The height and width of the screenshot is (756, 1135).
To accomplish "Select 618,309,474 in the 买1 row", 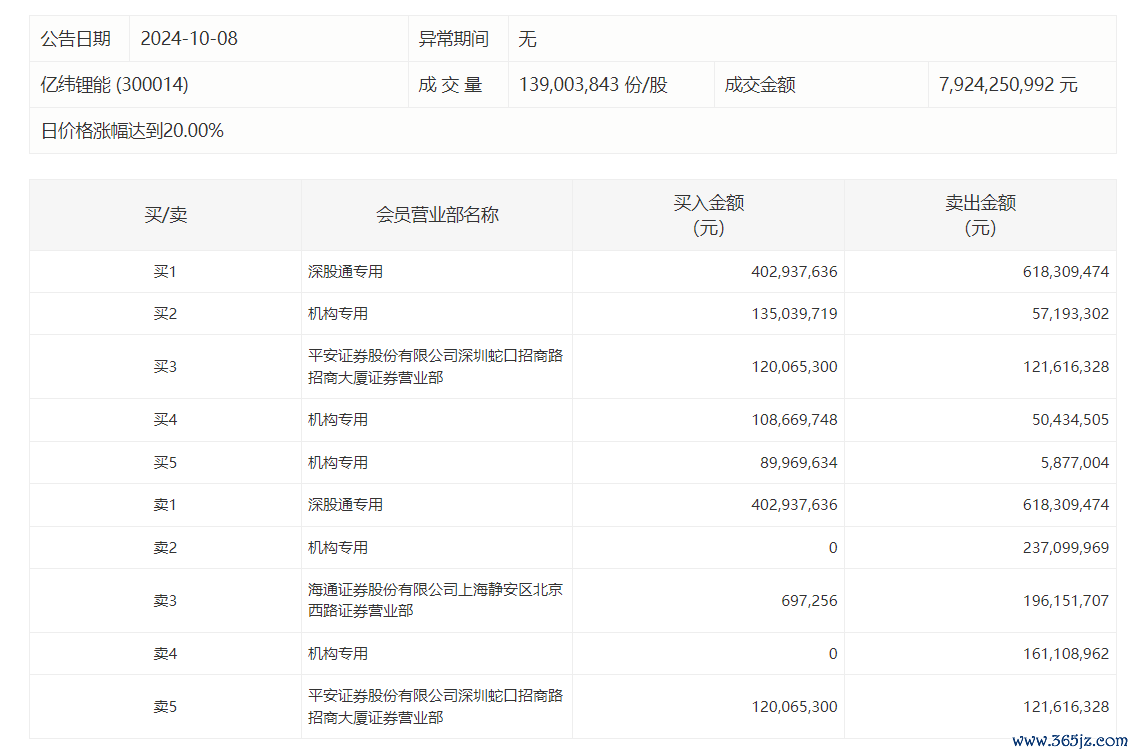I will 1066,272.
